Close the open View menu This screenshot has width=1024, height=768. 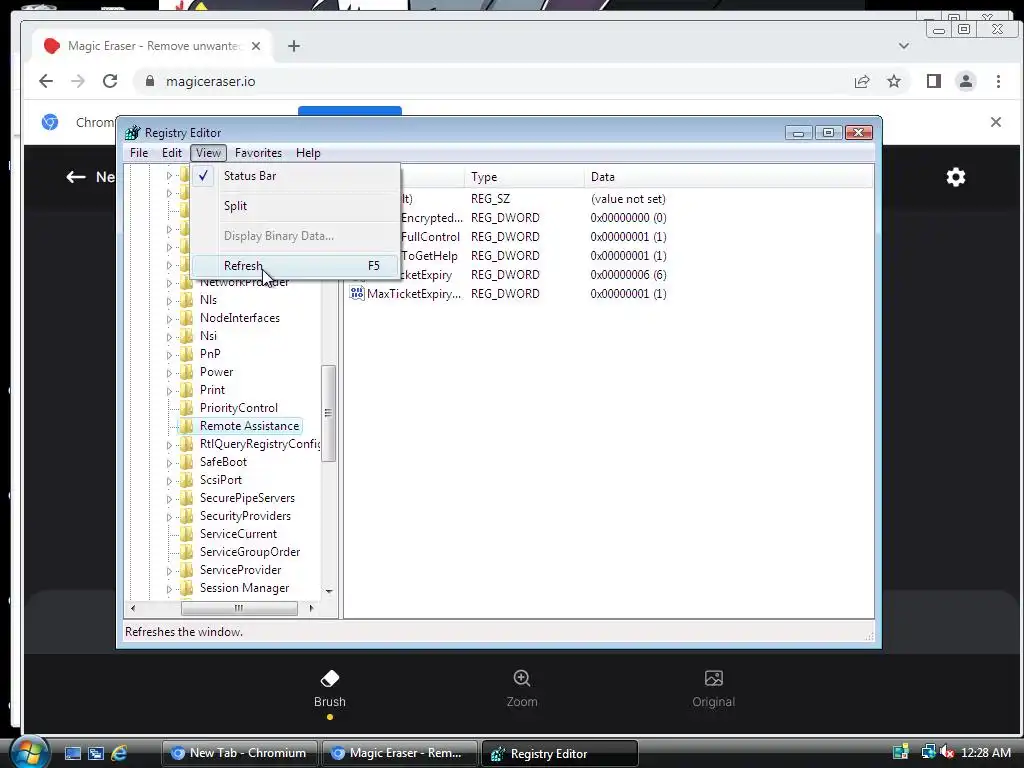pos(208,153)
